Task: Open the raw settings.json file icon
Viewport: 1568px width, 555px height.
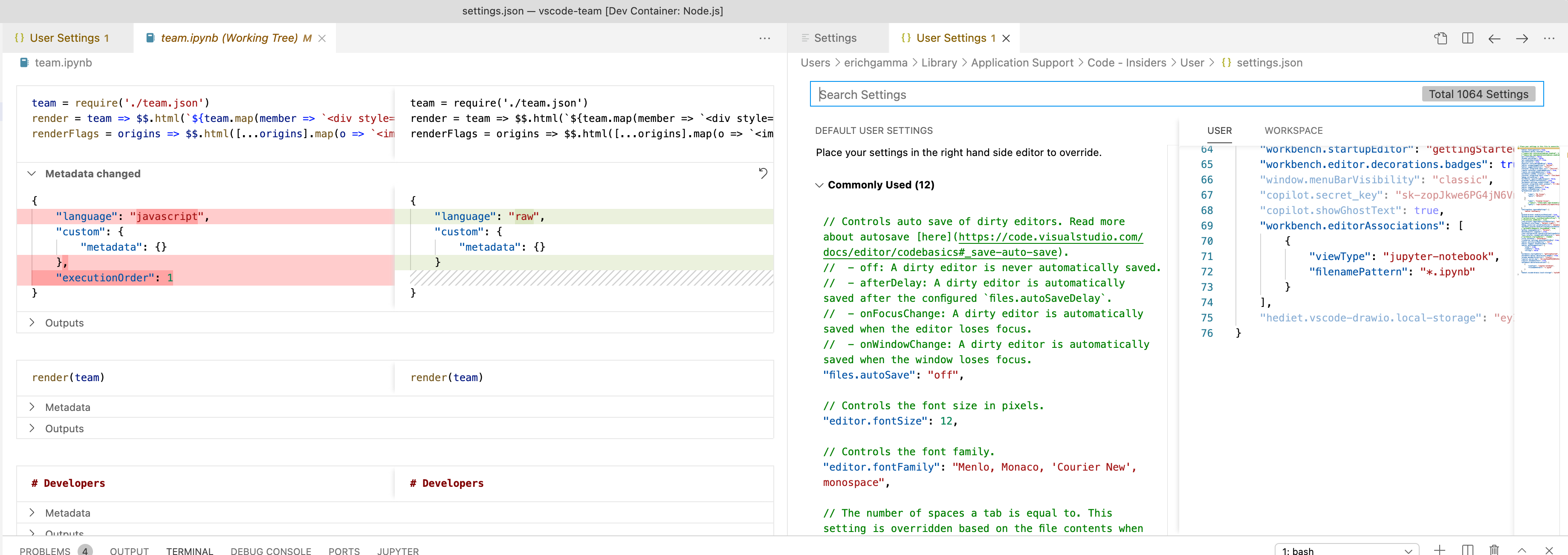Action: [1440, 38]
